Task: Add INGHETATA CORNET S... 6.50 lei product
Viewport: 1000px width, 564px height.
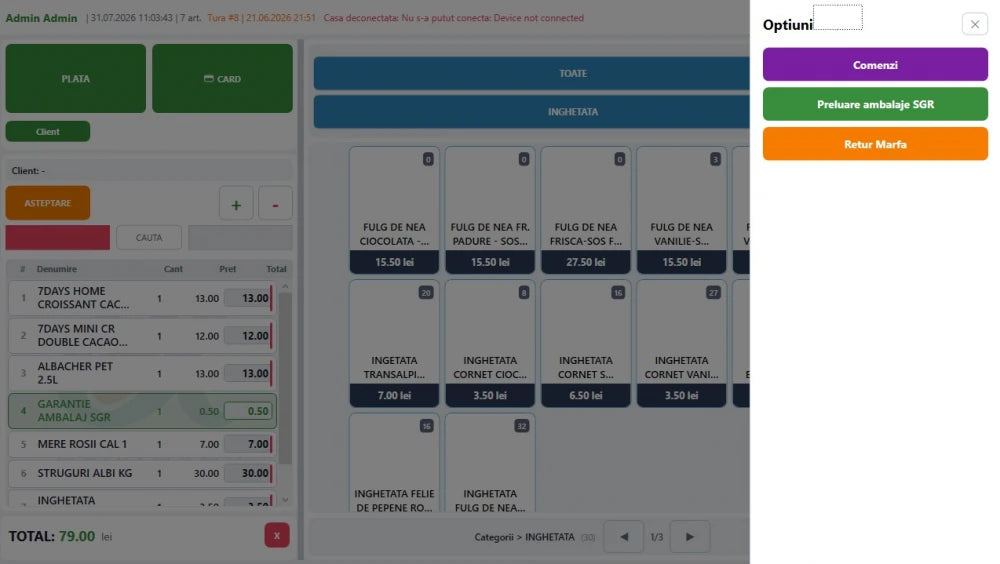Action: click(585, 344)
